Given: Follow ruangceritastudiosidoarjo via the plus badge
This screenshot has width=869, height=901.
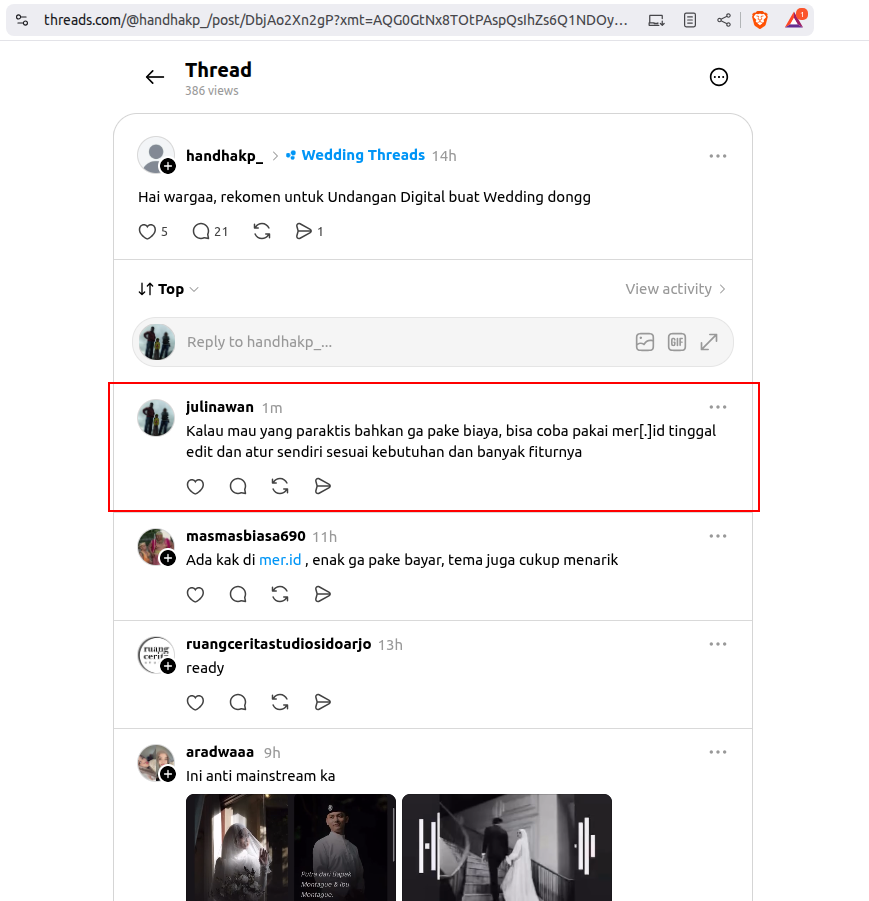Looking at the screenshot, I should [168, 666].
